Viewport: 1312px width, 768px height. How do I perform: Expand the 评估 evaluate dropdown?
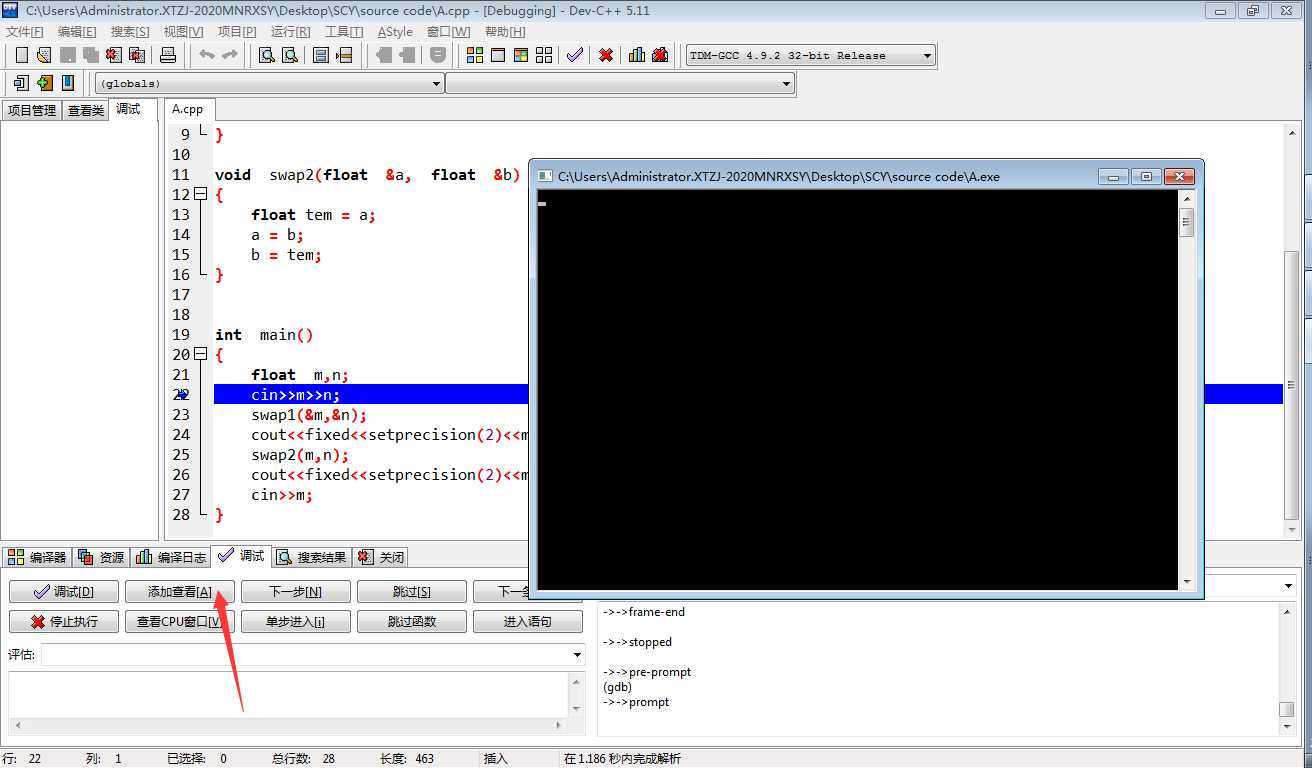coord(577,654)
